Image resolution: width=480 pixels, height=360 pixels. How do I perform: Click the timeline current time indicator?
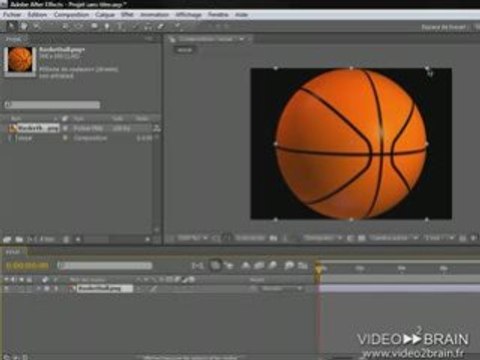(x=318, y=268)
